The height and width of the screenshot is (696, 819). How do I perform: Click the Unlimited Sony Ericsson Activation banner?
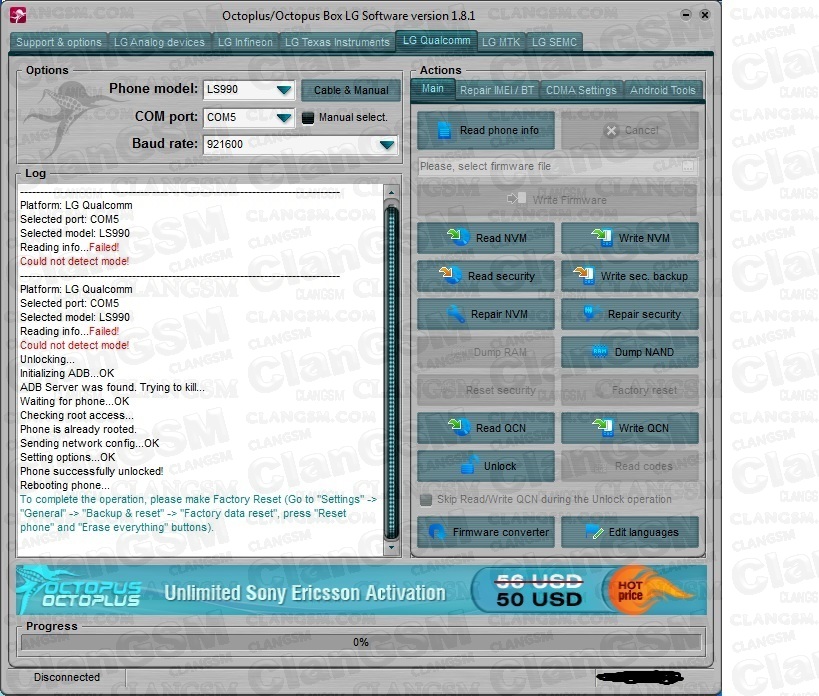tap(361, 590)
